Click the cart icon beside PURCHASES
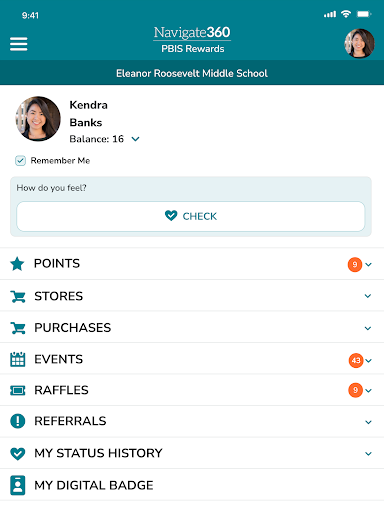Screen dimensions: 384x512 point(18,328)
